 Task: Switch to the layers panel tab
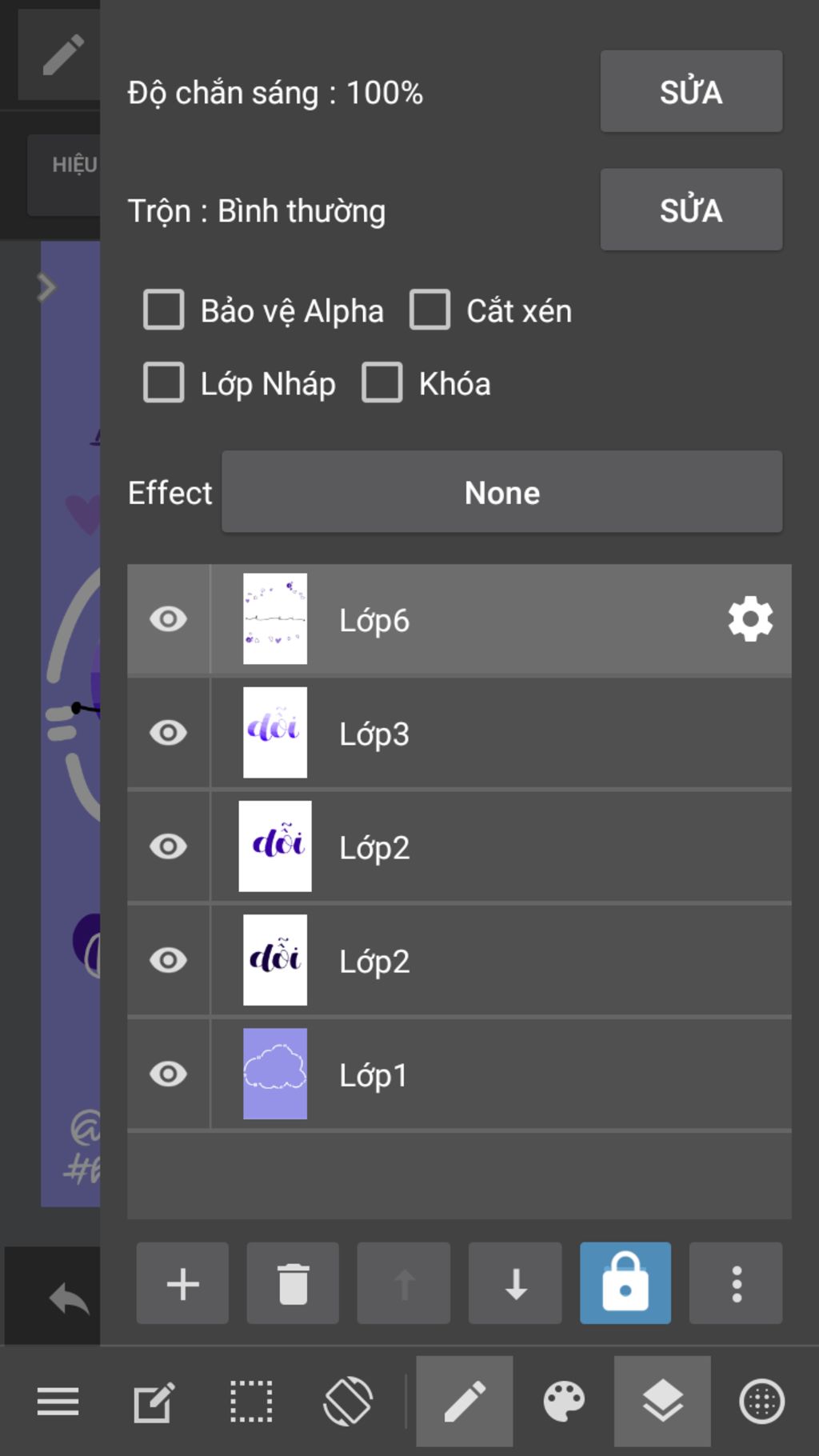[x=662, y=1402]
